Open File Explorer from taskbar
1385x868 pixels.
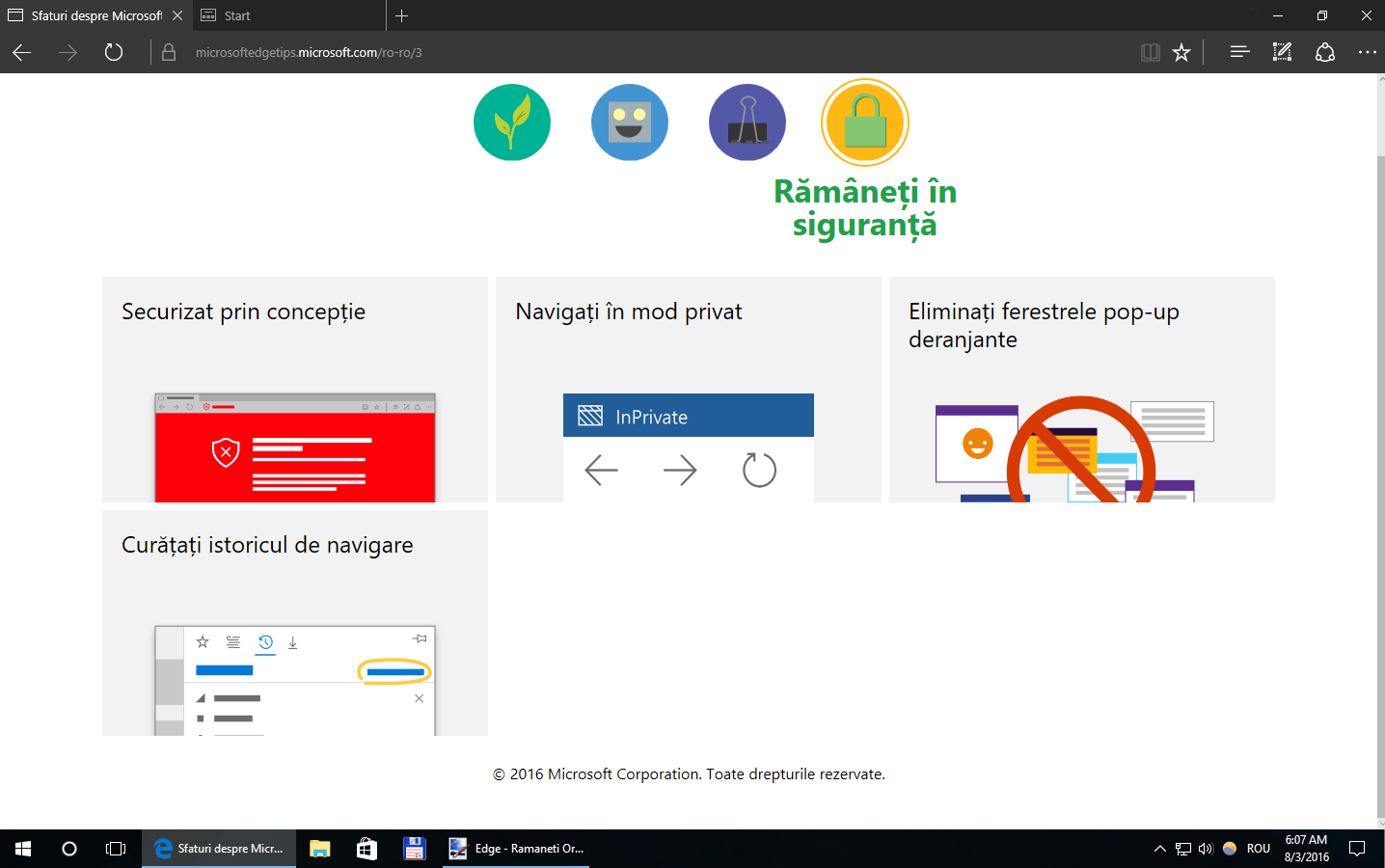pyautogui.click(x=320, y=849)
